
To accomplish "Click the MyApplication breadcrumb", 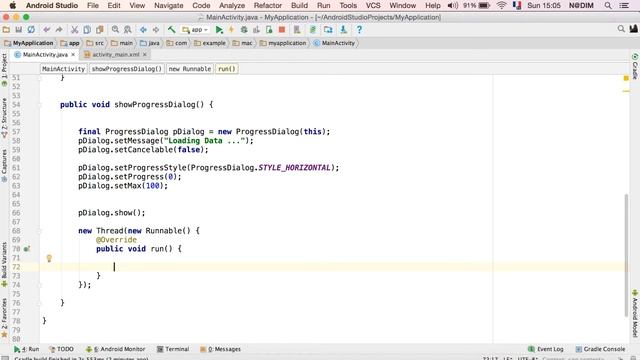I will tap(29, 43).
